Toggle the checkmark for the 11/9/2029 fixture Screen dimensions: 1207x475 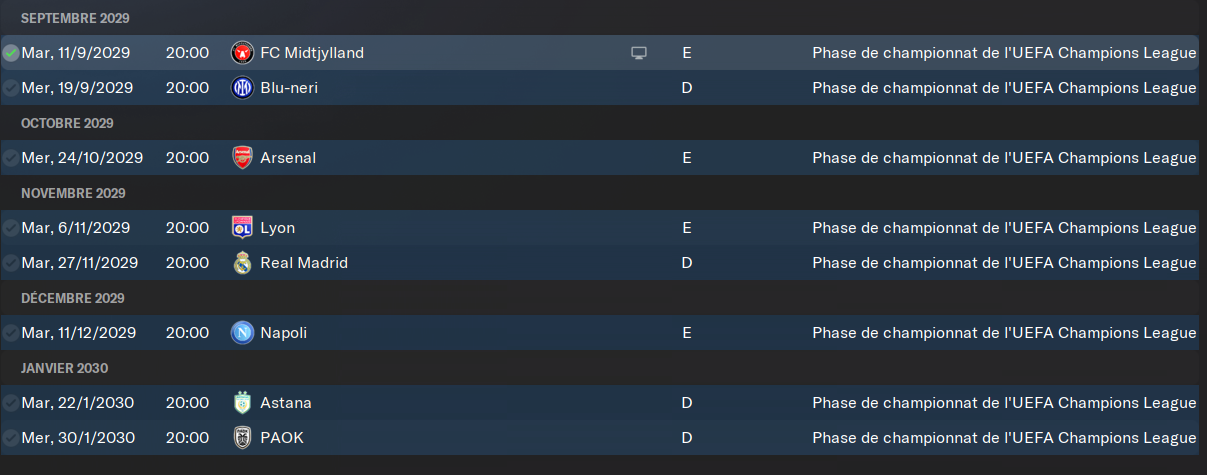click(x=11, y=53)
